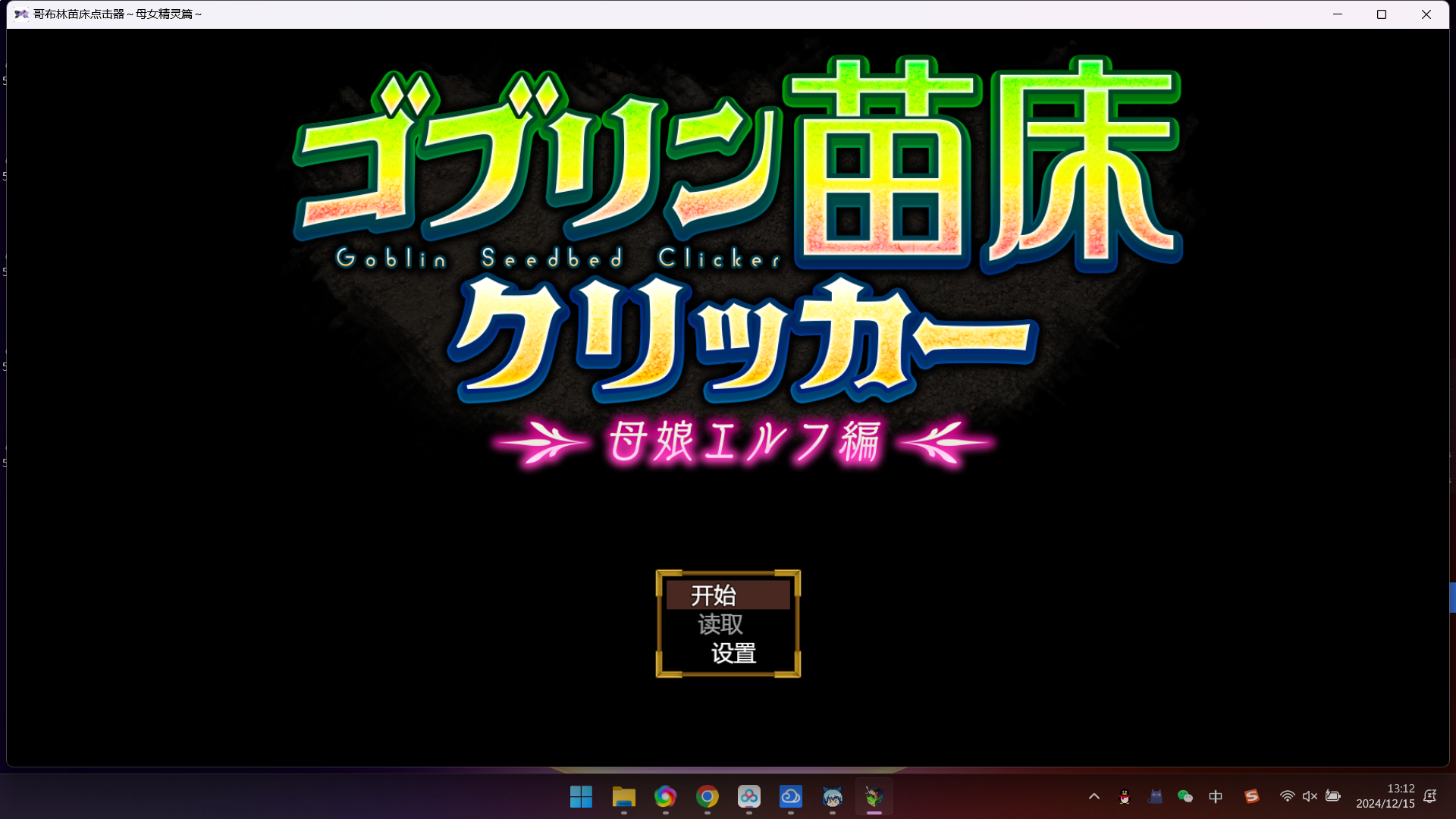Close the game window
Image resolution: width=1456 pixels, height=819 pixels.
click(1426, 14)
